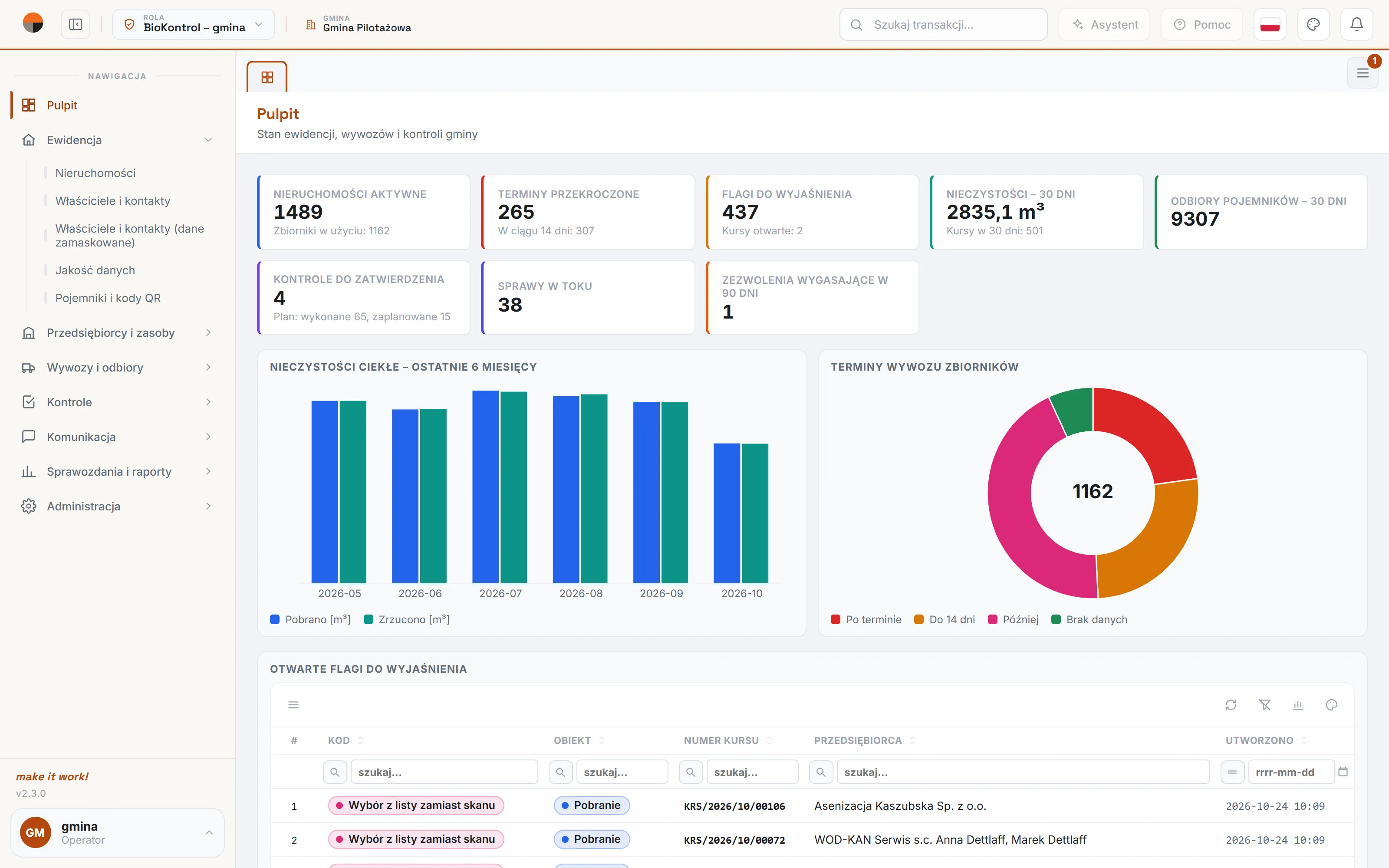Toggle Pobrano [m³] series in chart legend

(x=310, y=619)
